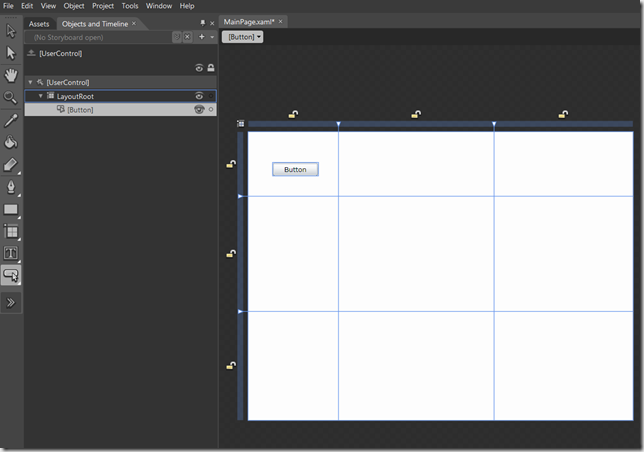Click the grid layout mode icon at artboard corner
Image resolution: width=644 pixels, height=452 pixels.
tap(241, 124)
